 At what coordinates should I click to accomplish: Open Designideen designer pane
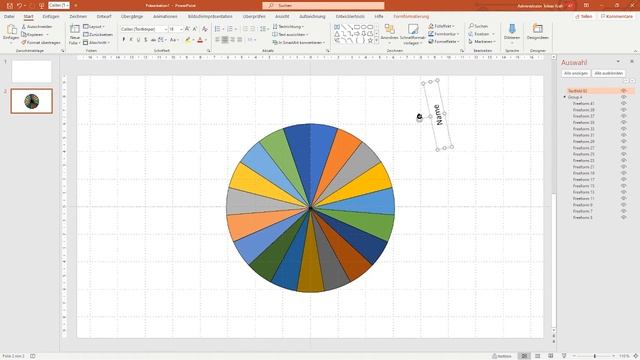click(538, 32)
